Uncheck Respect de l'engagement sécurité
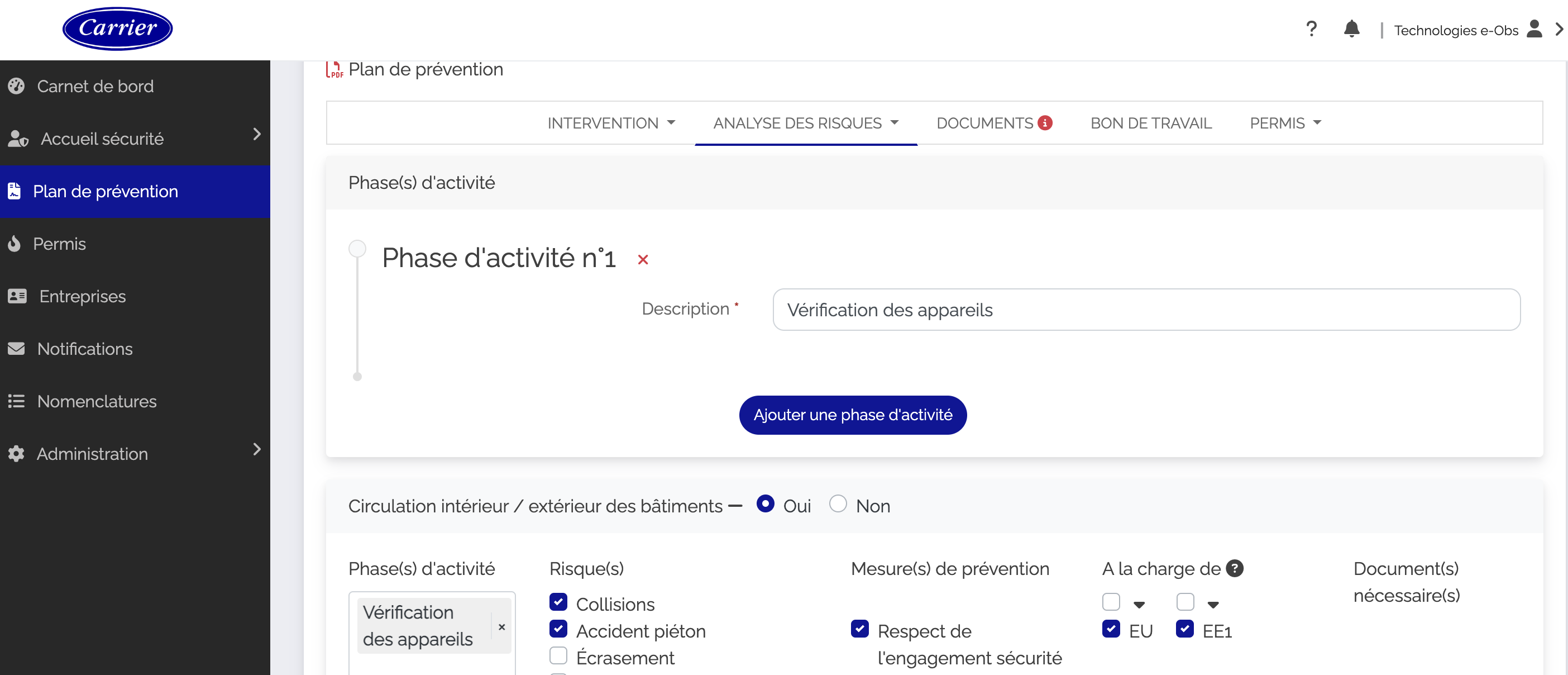This screenshot has height=675, width=1568. point(860,629)
